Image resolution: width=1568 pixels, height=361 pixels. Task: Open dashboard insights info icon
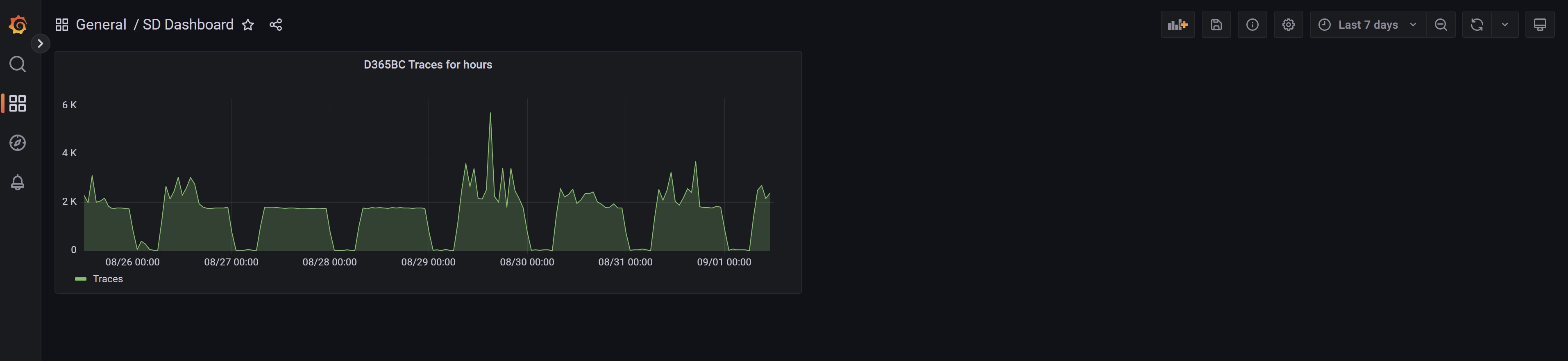pos(1252,25)
